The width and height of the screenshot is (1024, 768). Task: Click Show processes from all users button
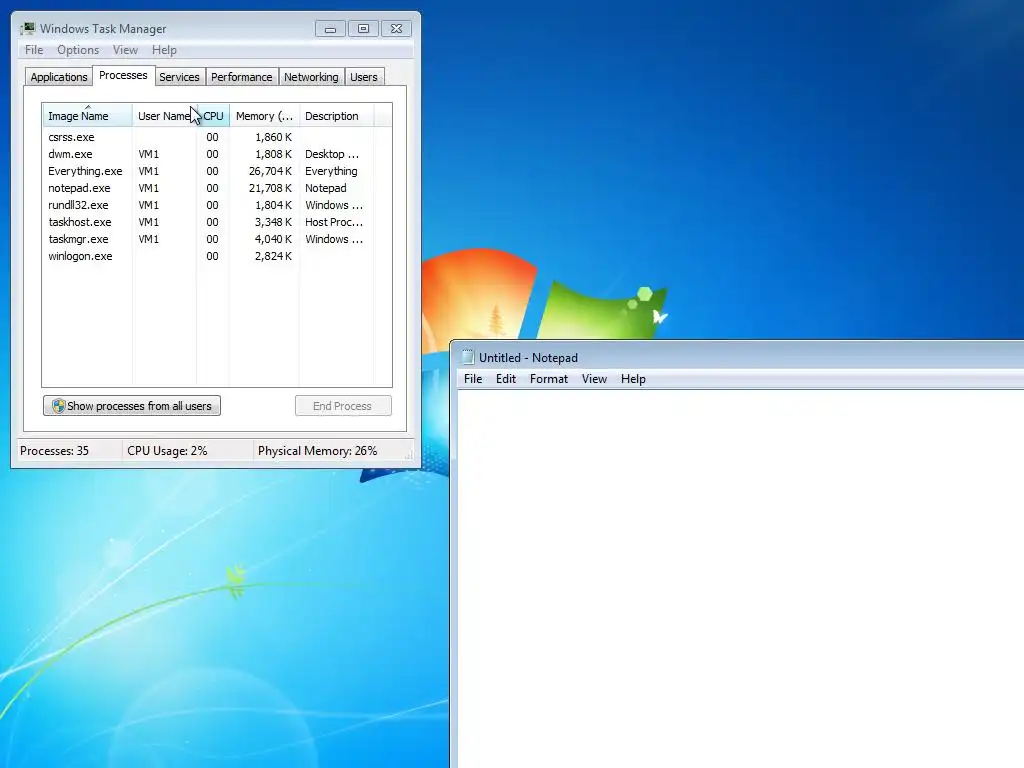pyautogui.click(x=132, y=406)
